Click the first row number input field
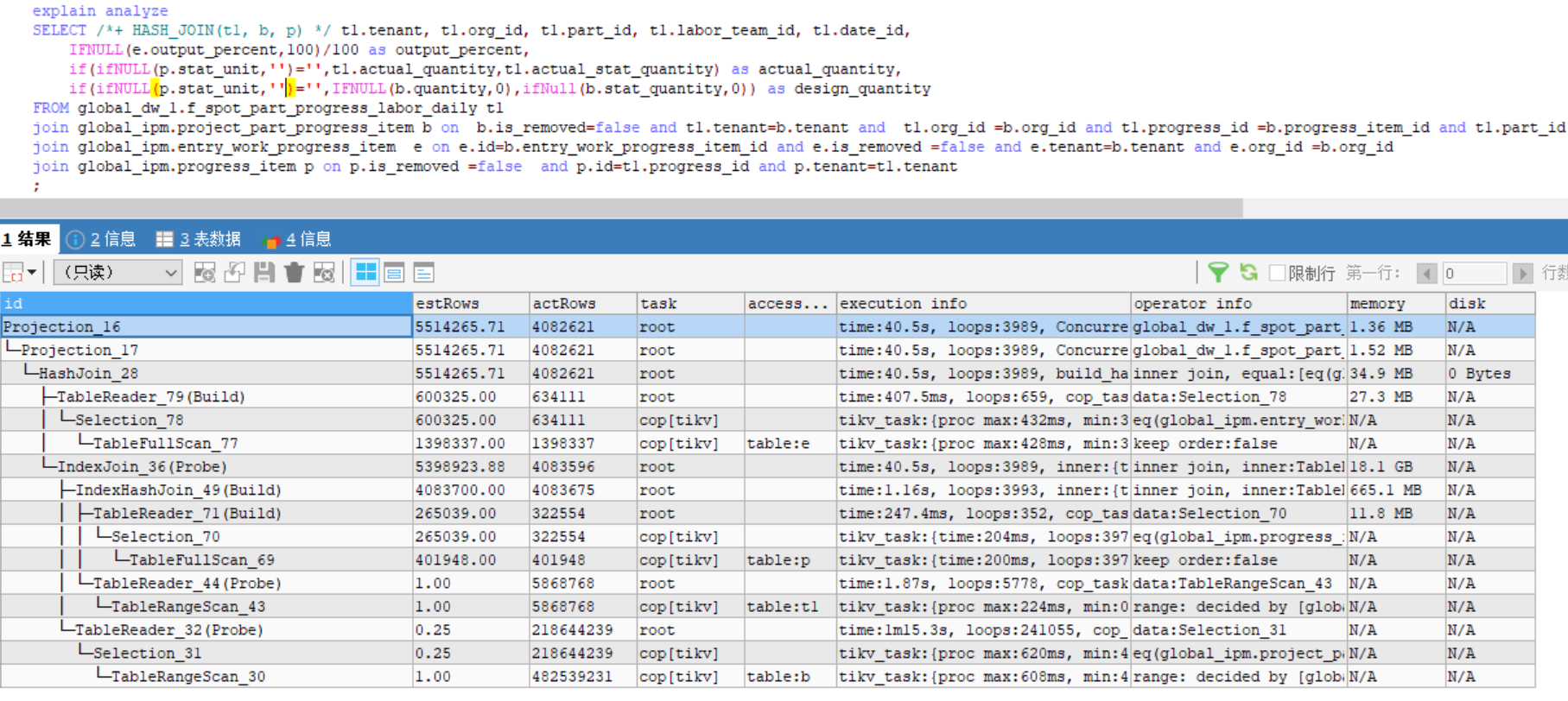 click(1473, 273)
